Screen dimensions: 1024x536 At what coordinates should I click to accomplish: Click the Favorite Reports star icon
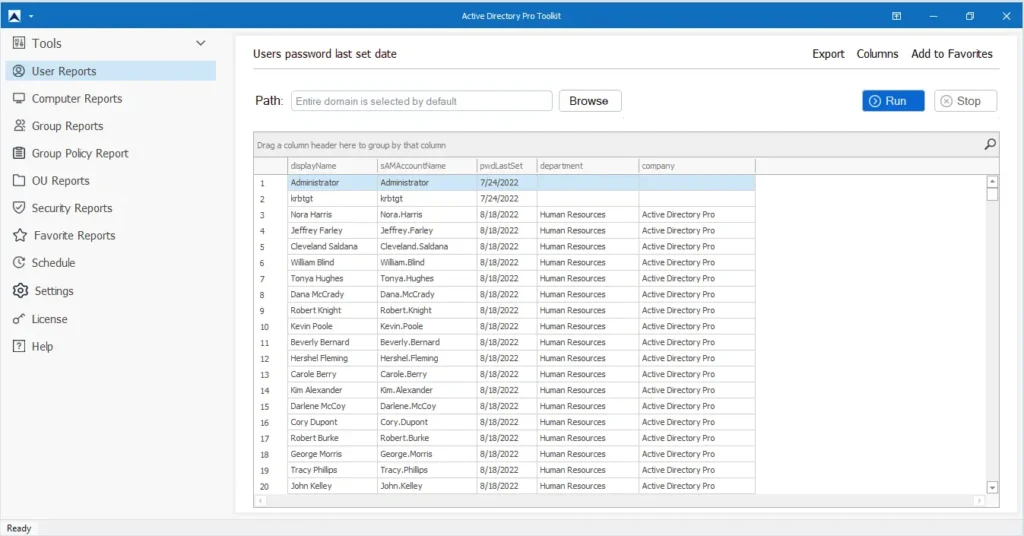20,235
